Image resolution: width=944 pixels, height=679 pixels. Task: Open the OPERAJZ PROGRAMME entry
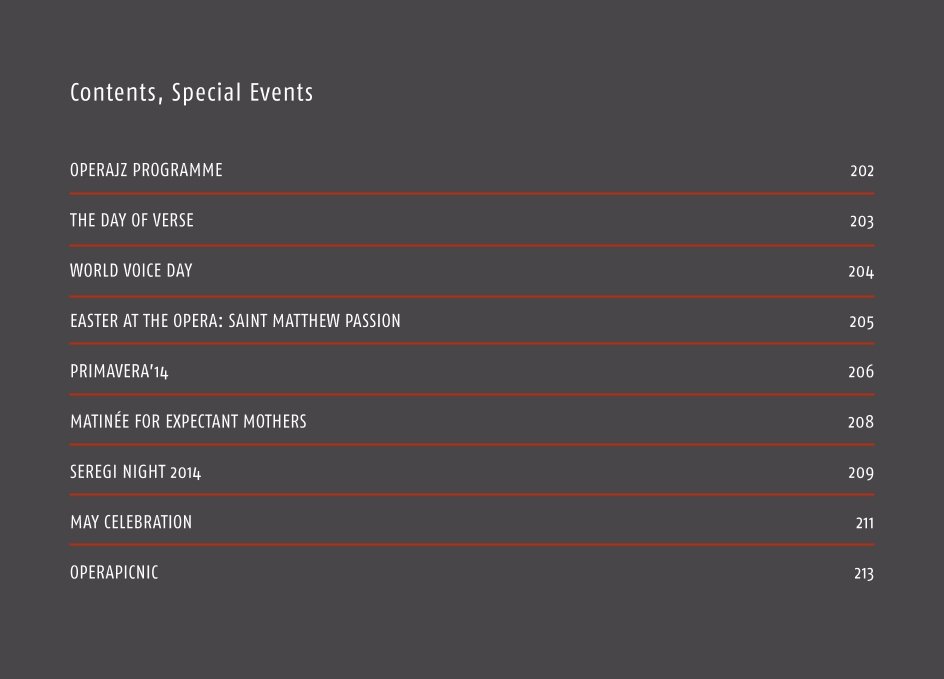[x=146, y=170]
